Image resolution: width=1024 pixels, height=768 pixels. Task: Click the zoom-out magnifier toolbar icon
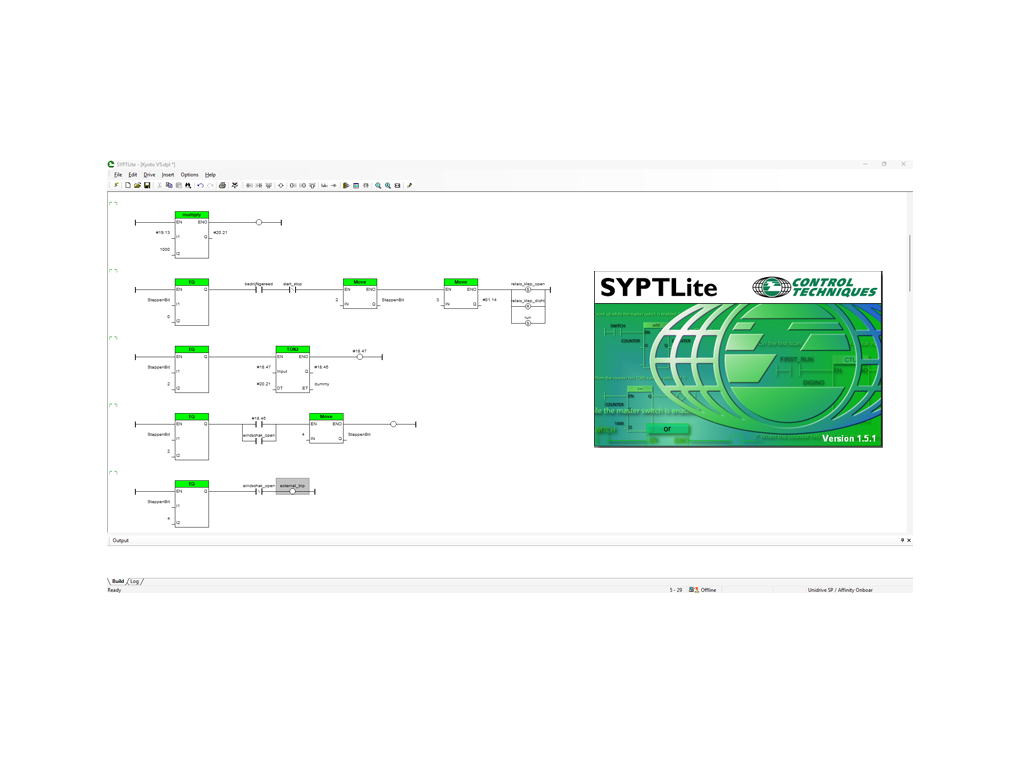point(388,185)
